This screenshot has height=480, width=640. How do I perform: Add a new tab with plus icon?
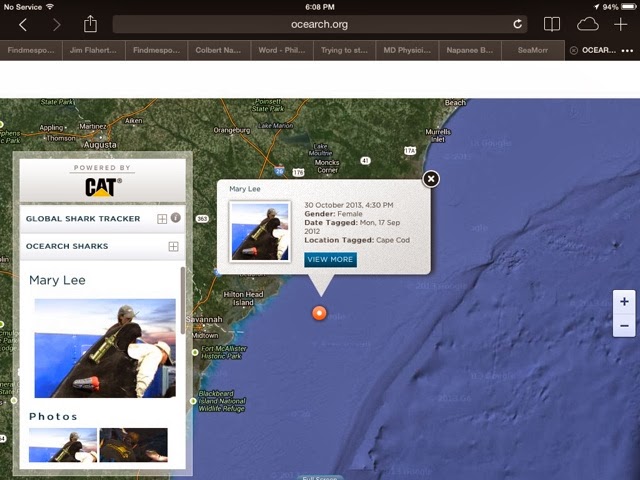(x=620, y=24)
